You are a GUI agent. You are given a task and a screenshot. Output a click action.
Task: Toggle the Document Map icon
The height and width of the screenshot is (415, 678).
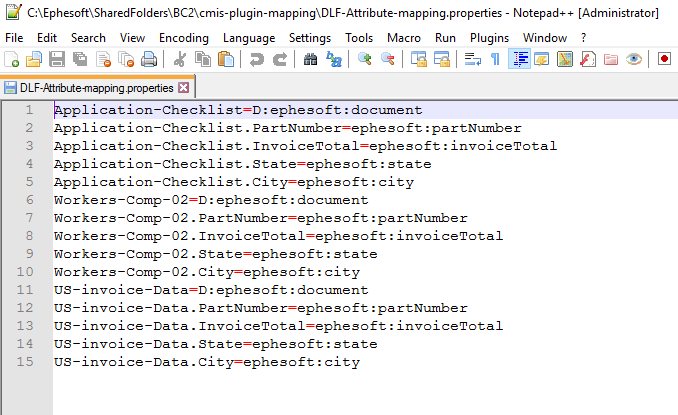click(x=565, y=59)
